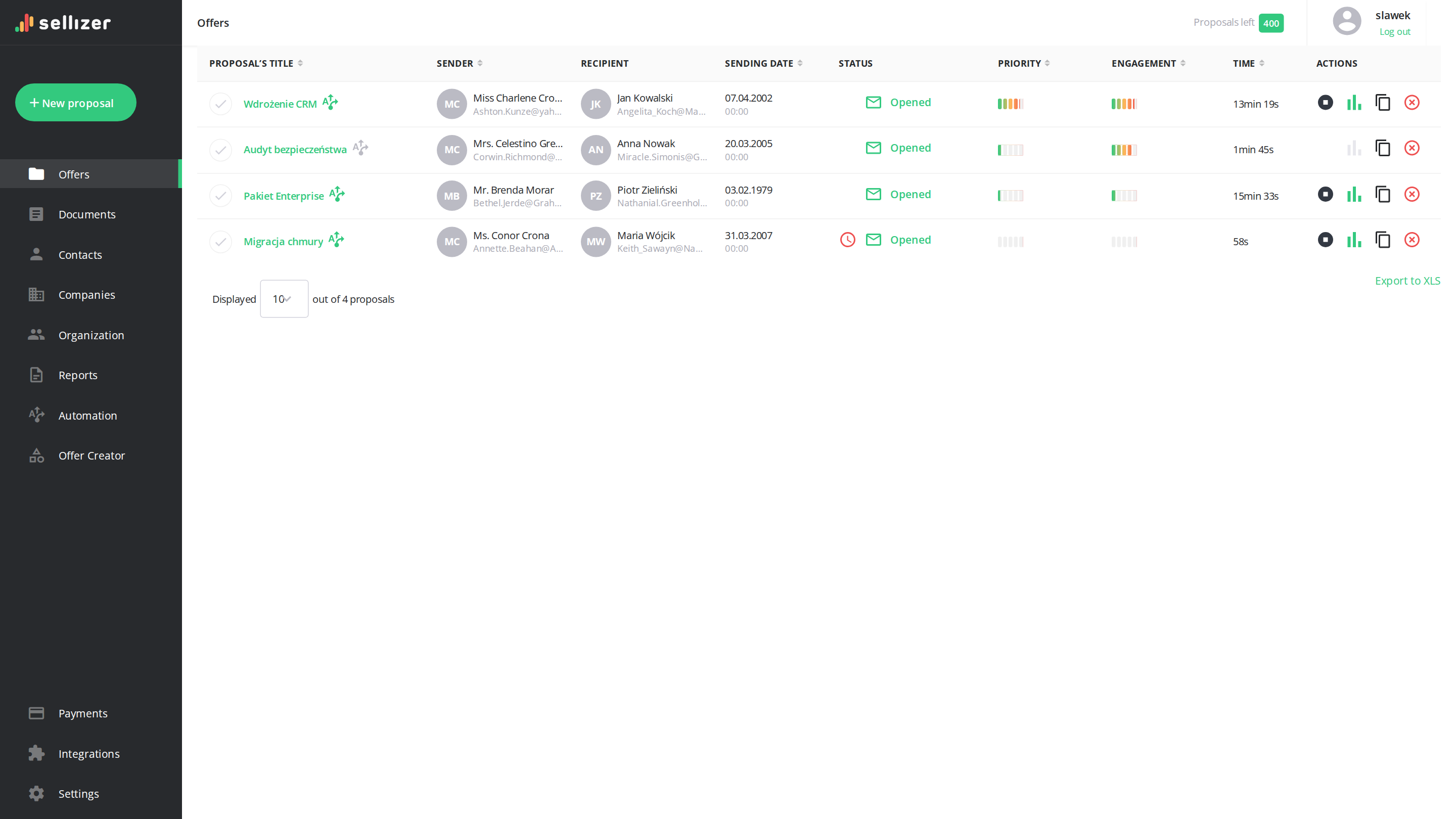Image resolution: width=1456 pixels, height=819 pixels.
Task: Navigate to Companies
Action: tap(91, 295)
